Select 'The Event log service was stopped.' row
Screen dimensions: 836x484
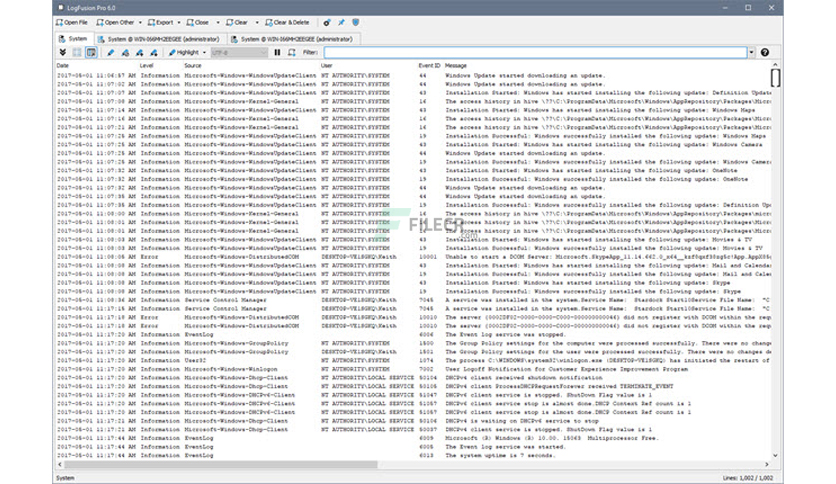tap(413, 335)
